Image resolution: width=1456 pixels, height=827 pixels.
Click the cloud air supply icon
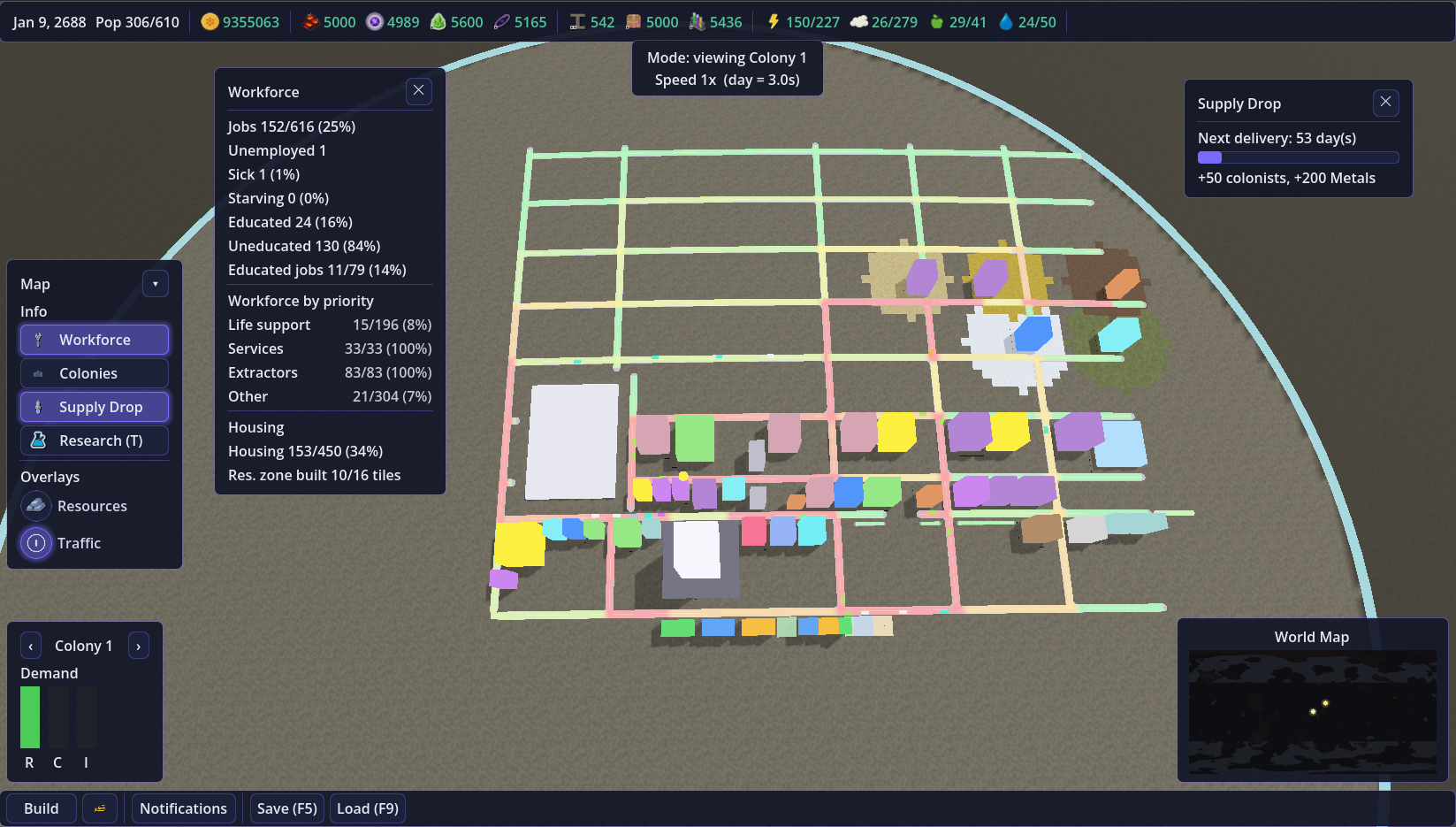[x=858, y=22]
